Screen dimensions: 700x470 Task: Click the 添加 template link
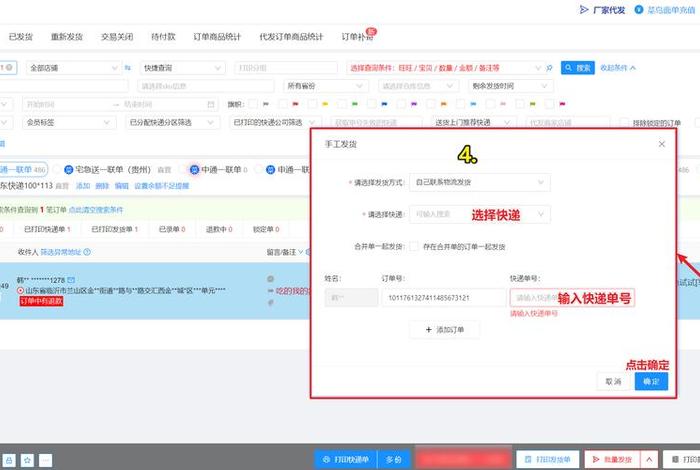click(x=83, y=186)
